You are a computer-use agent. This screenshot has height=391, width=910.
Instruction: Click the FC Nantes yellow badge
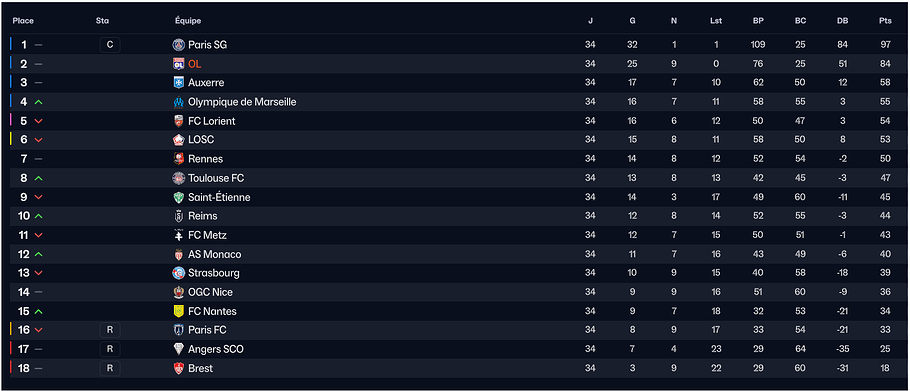(179, 312)
